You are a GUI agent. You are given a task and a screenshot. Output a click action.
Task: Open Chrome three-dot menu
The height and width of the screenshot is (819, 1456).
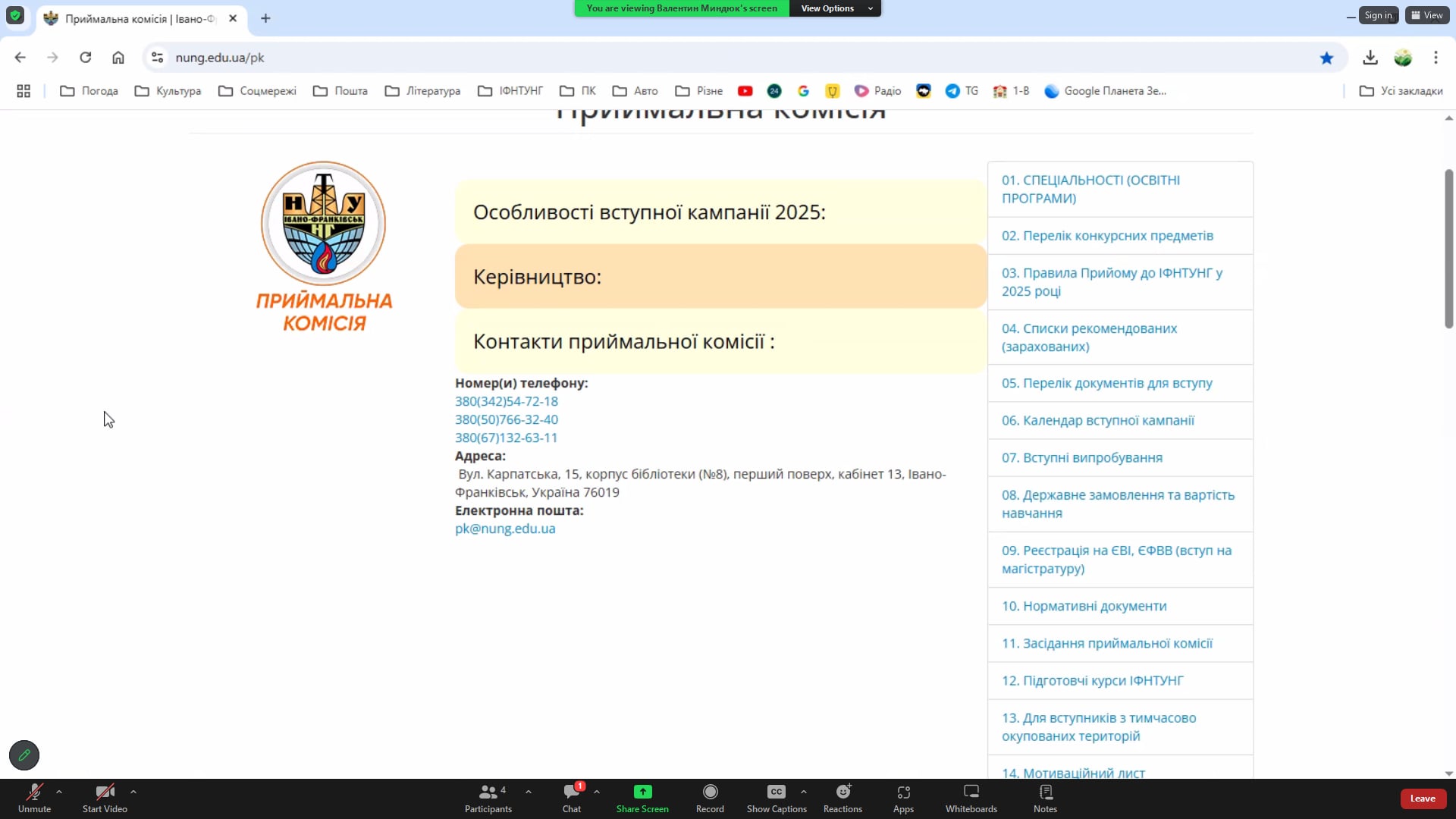coord(1436,58)
